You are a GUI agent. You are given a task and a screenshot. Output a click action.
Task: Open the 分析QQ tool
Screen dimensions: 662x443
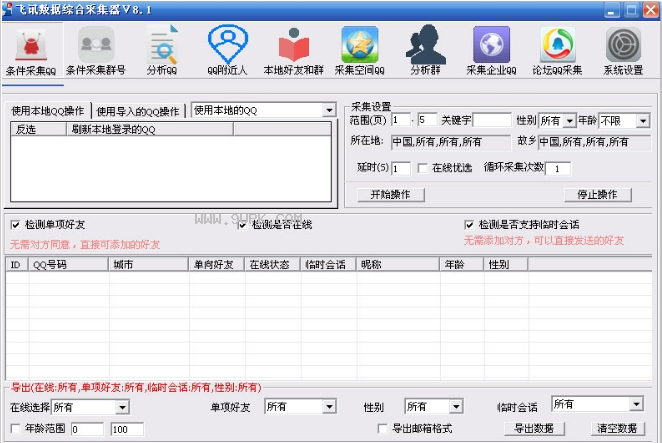pos(162,52)
